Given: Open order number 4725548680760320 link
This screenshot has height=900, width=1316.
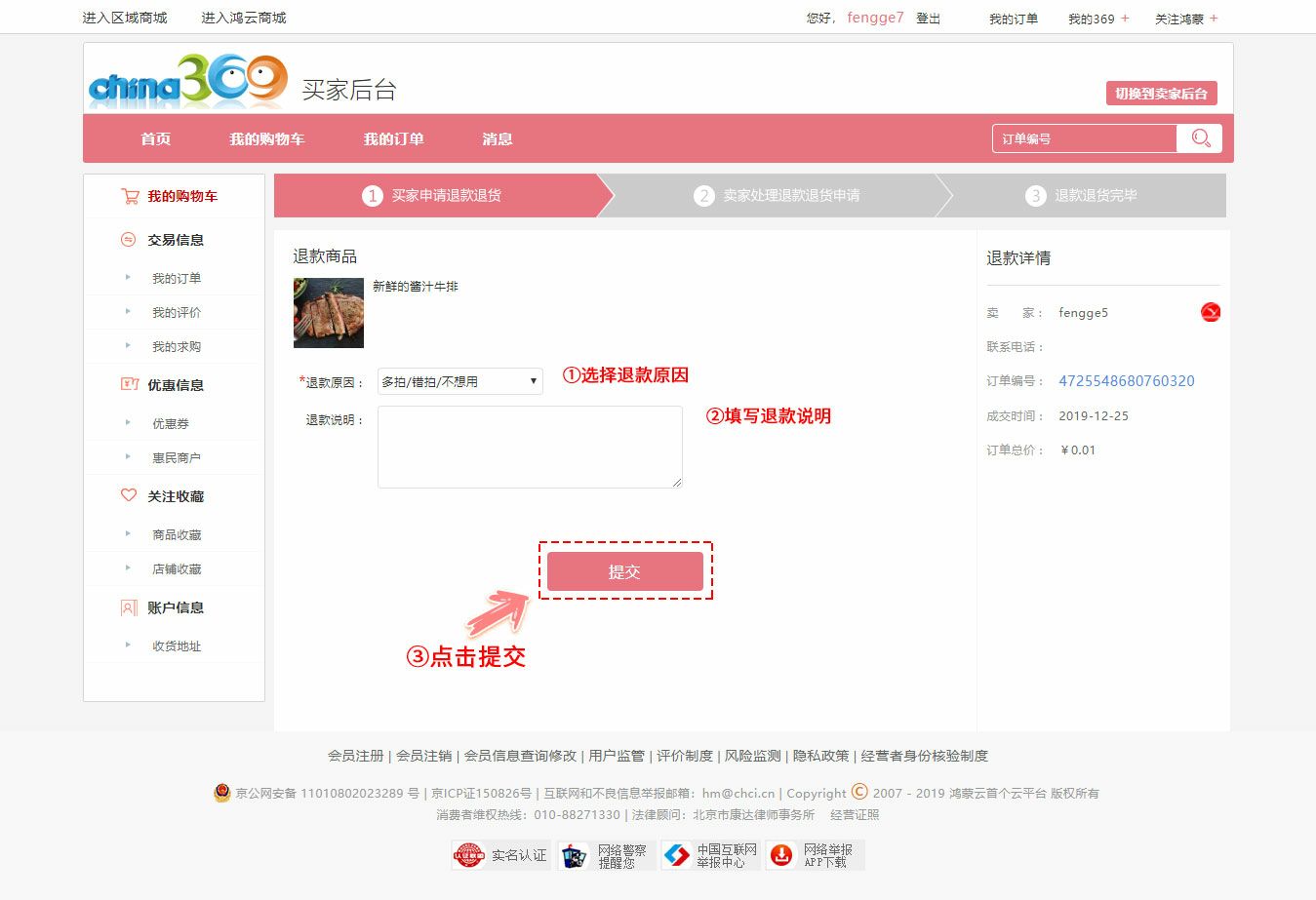Looking at the screenshot, I should click(1126, 381).
